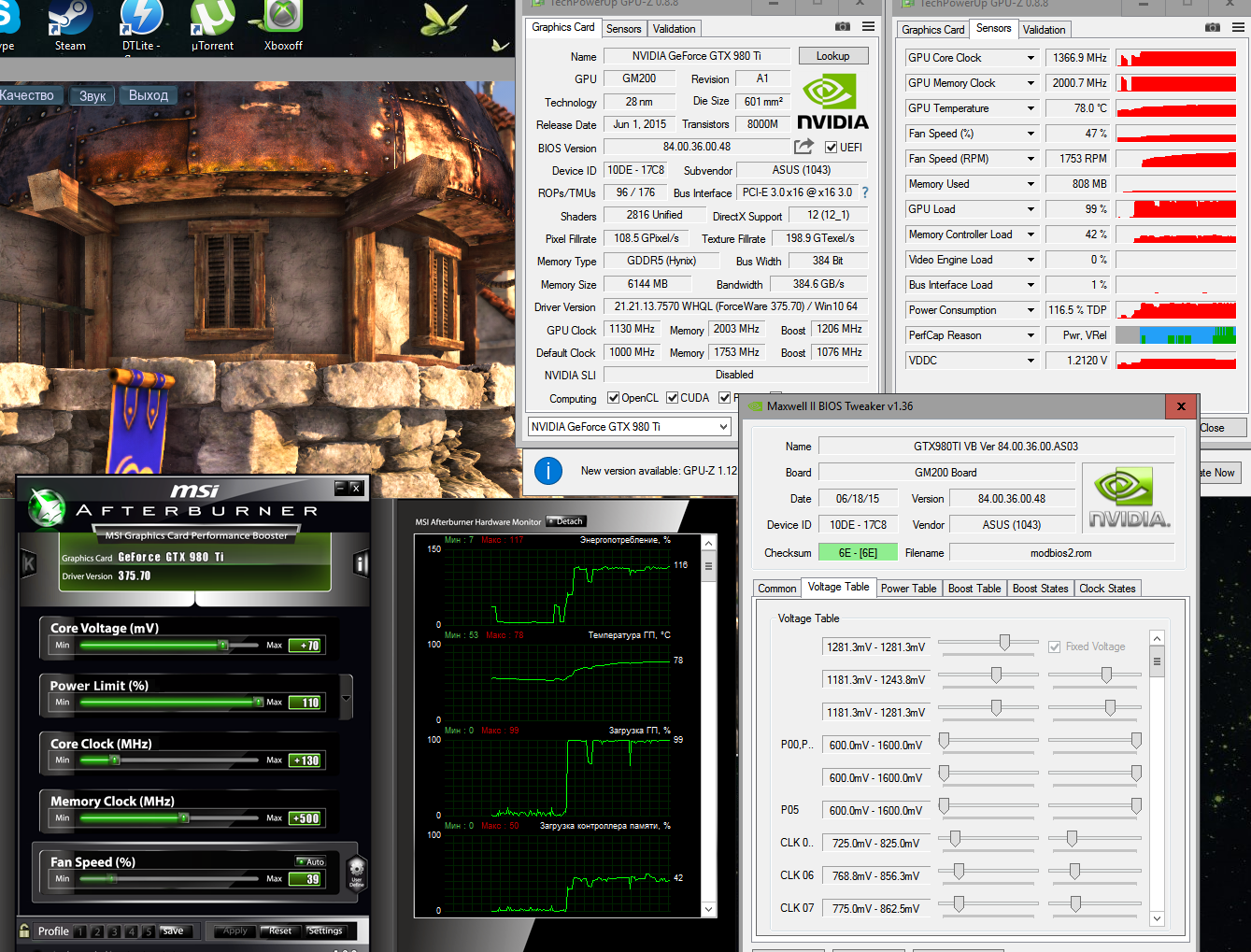Switch to Validation tab in GPU-Z Graphics Card window
This screenshot has height=952, width=1251.
(675, 29)
